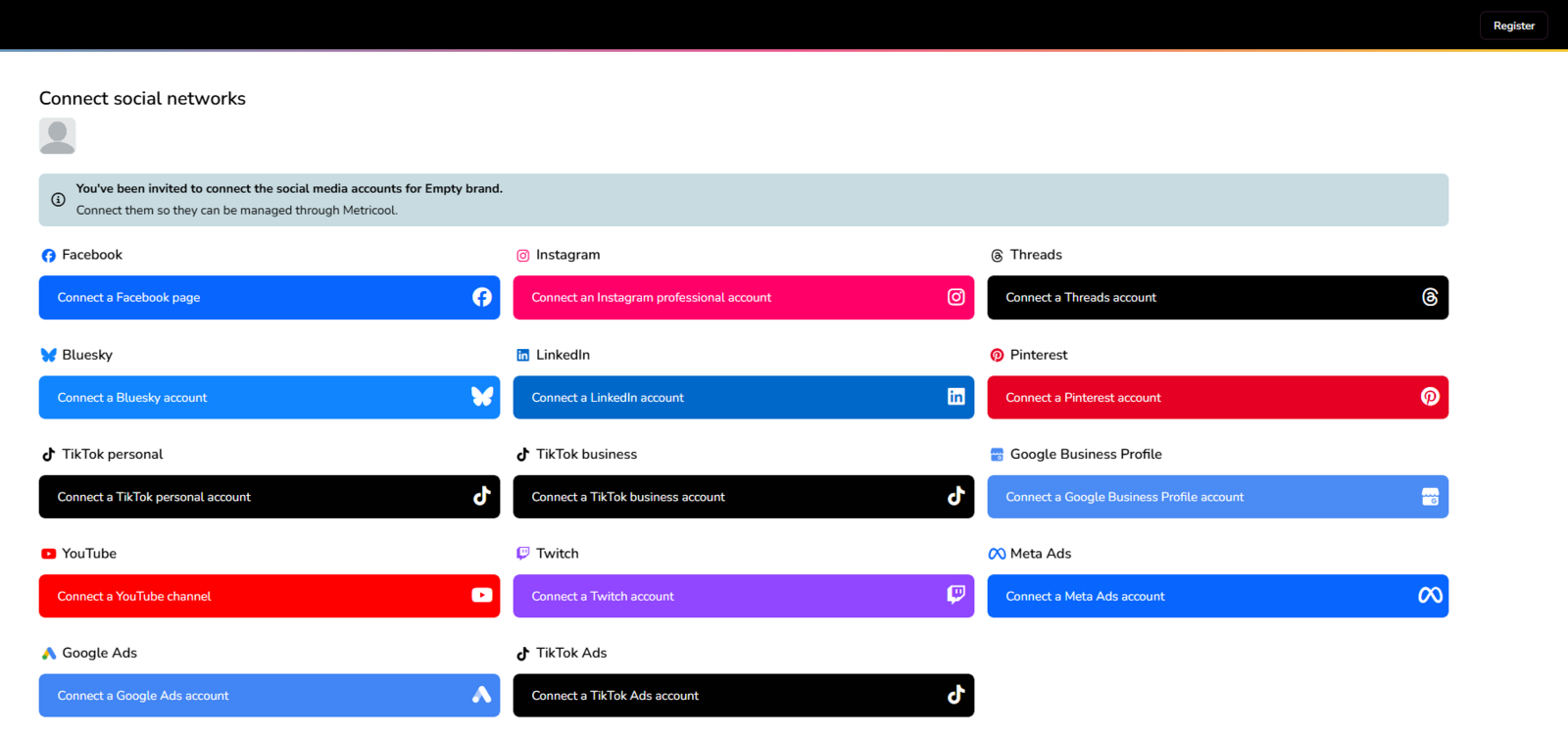Click the line mentioning management through Metricool
Screen dimensions: 1568x736
click(237, 210)
